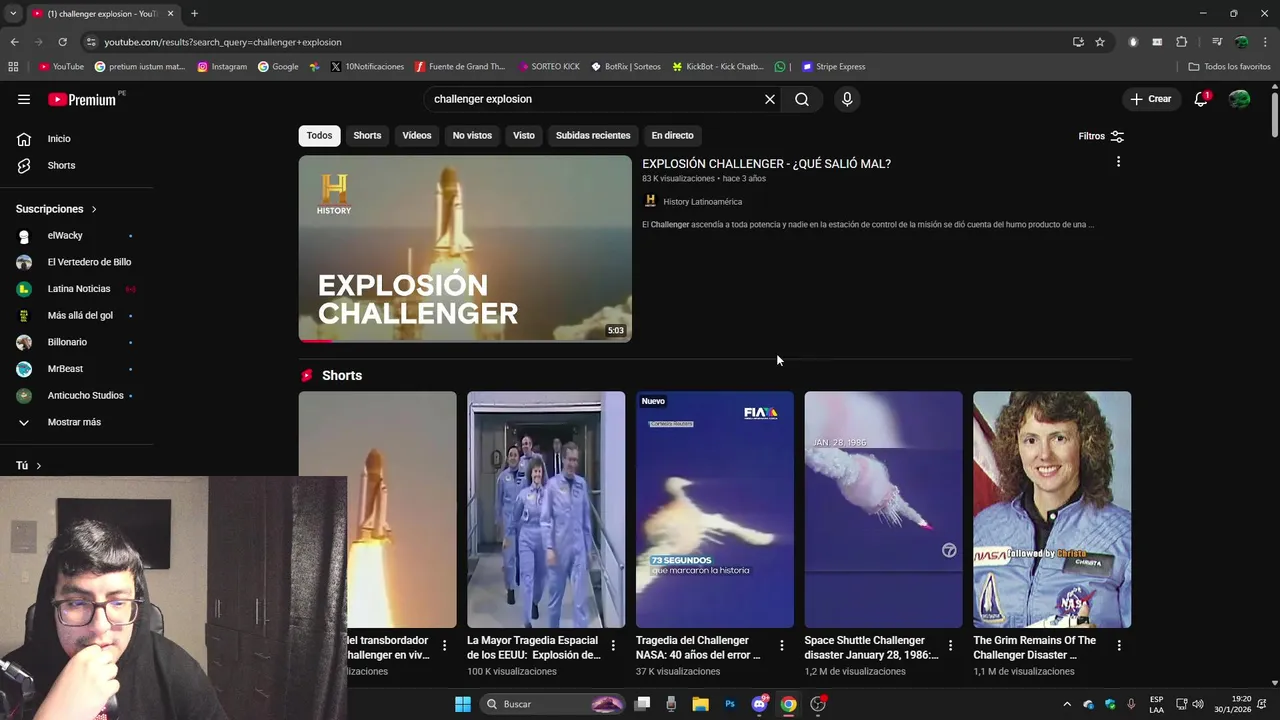Open the YouTube hamburger guide menu
The width and height of the screenshot is (1280, 720).
24,99
